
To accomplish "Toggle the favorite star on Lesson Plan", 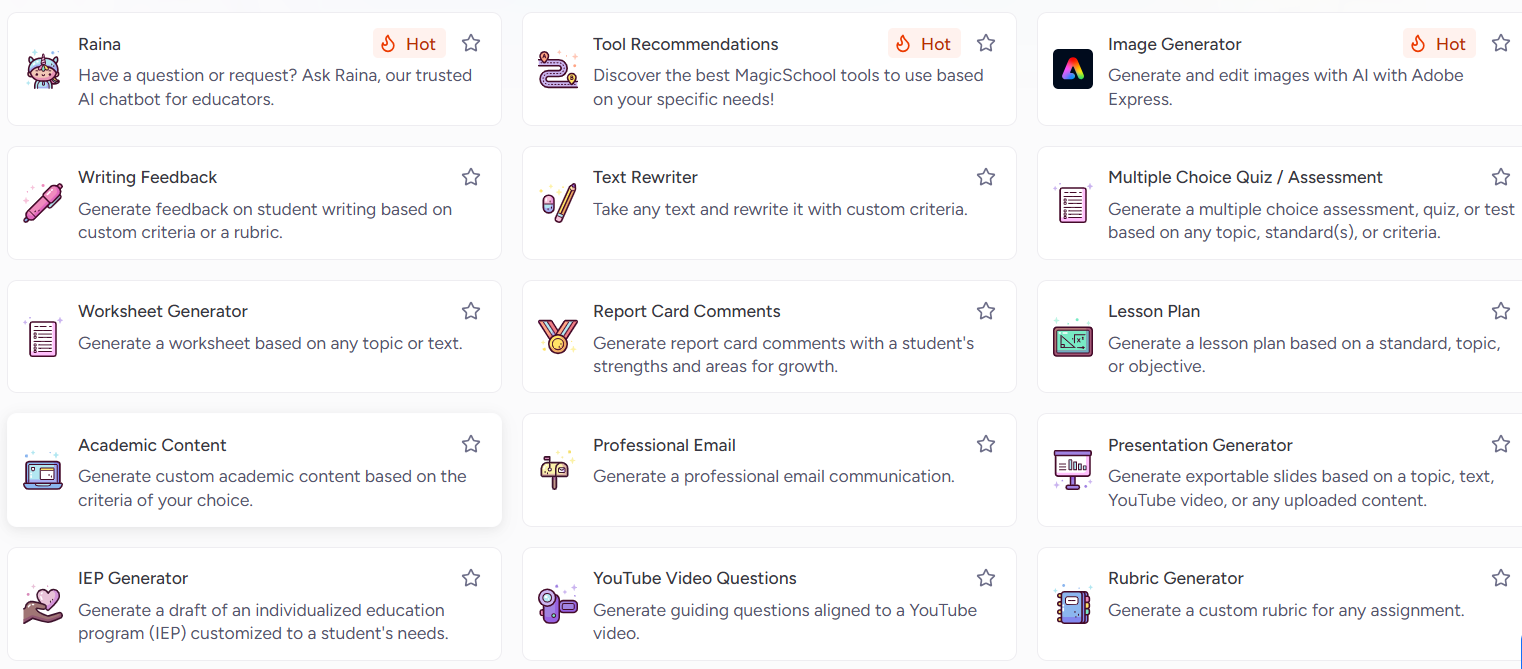I will click(1500, 310).
